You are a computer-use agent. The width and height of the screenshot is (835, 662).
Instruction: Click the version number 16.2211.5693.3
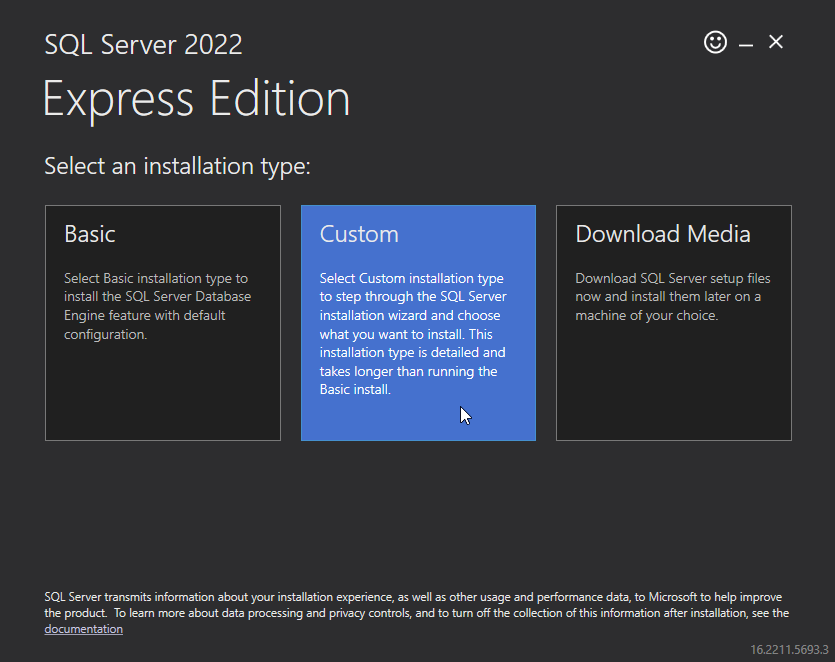point(789,650)
